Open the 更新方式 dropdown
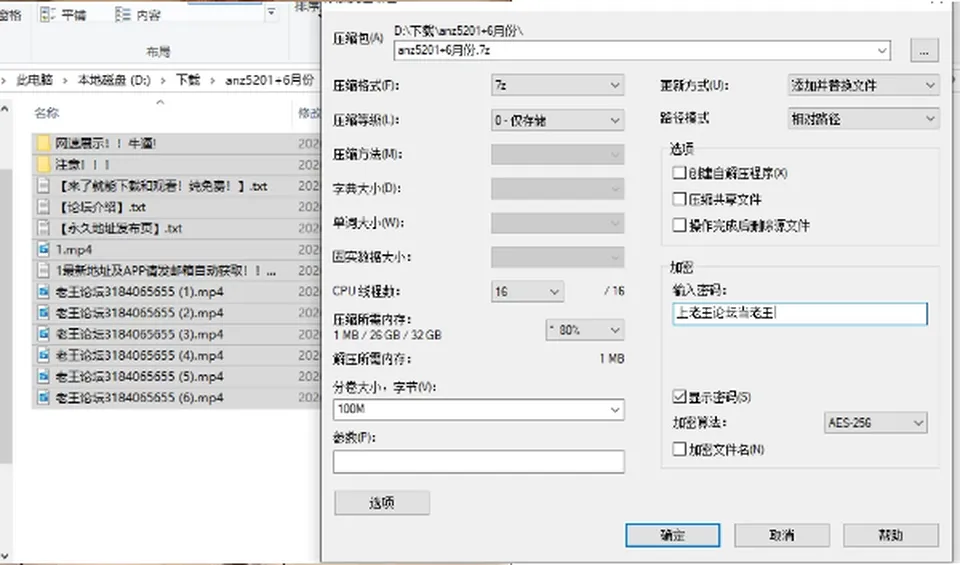Viewport: 960px width, 565px height. 863,85
